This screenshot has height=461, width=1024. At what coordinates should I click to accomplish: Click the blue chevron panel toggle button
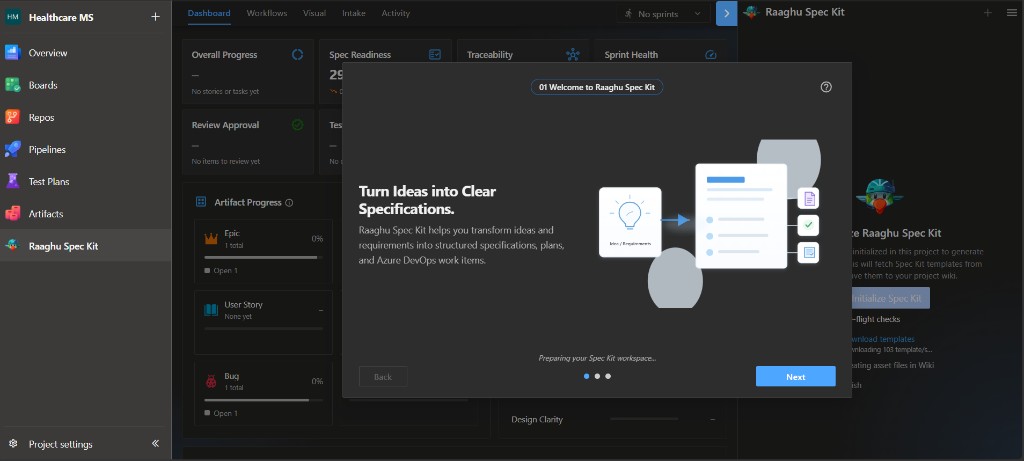pos(726,14)
